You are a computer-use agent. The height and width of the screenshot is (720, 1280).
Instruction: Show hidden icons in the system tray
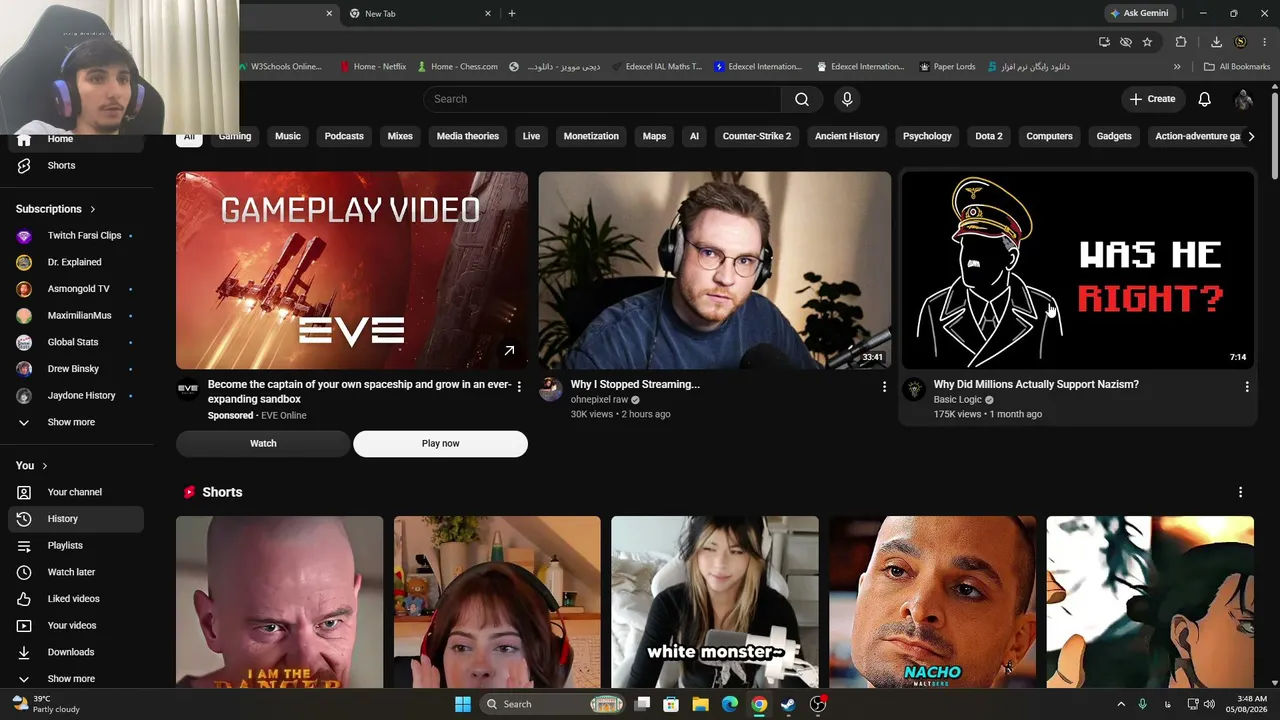point(1121,704)
